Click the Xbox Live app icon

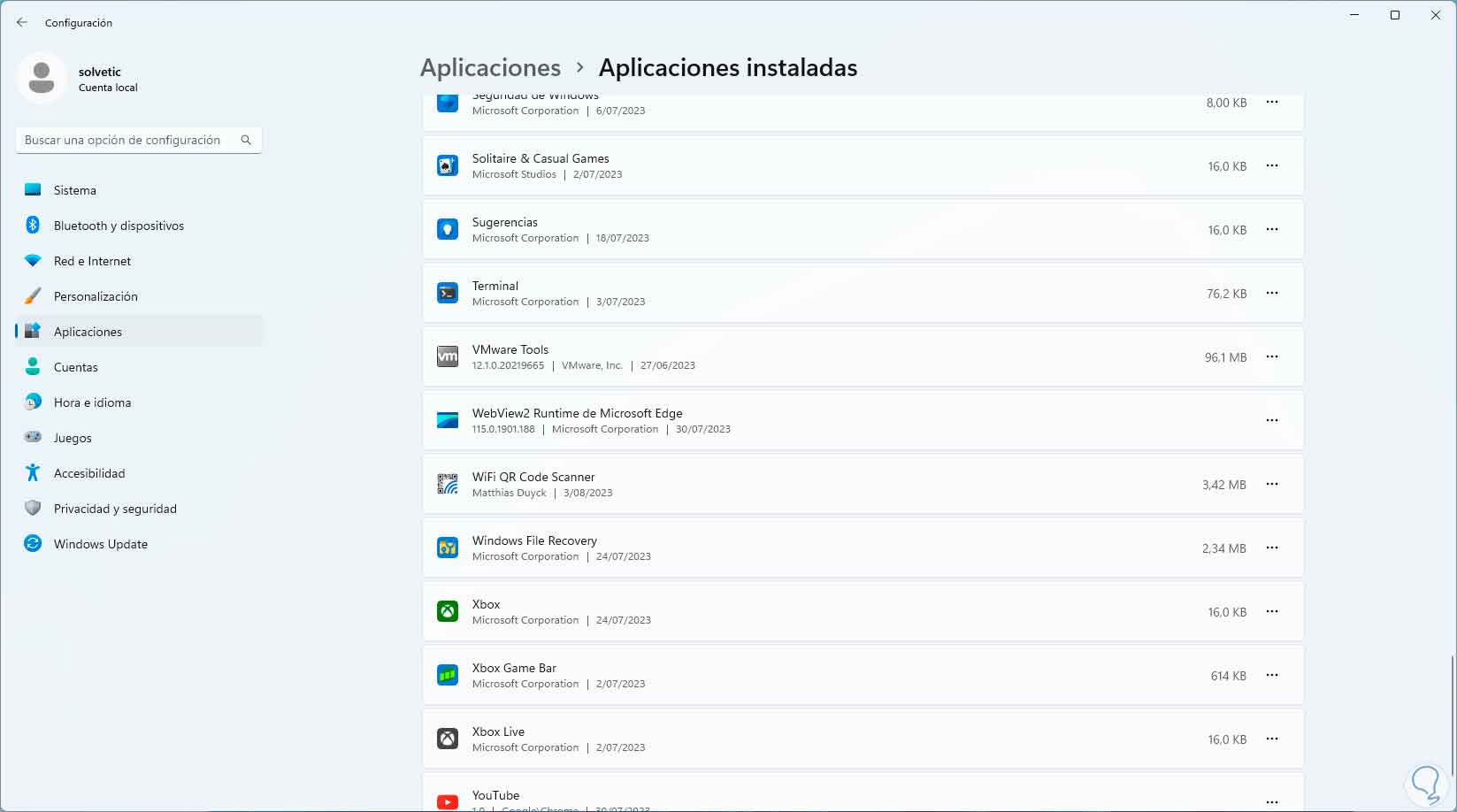(x=448, y=739)
